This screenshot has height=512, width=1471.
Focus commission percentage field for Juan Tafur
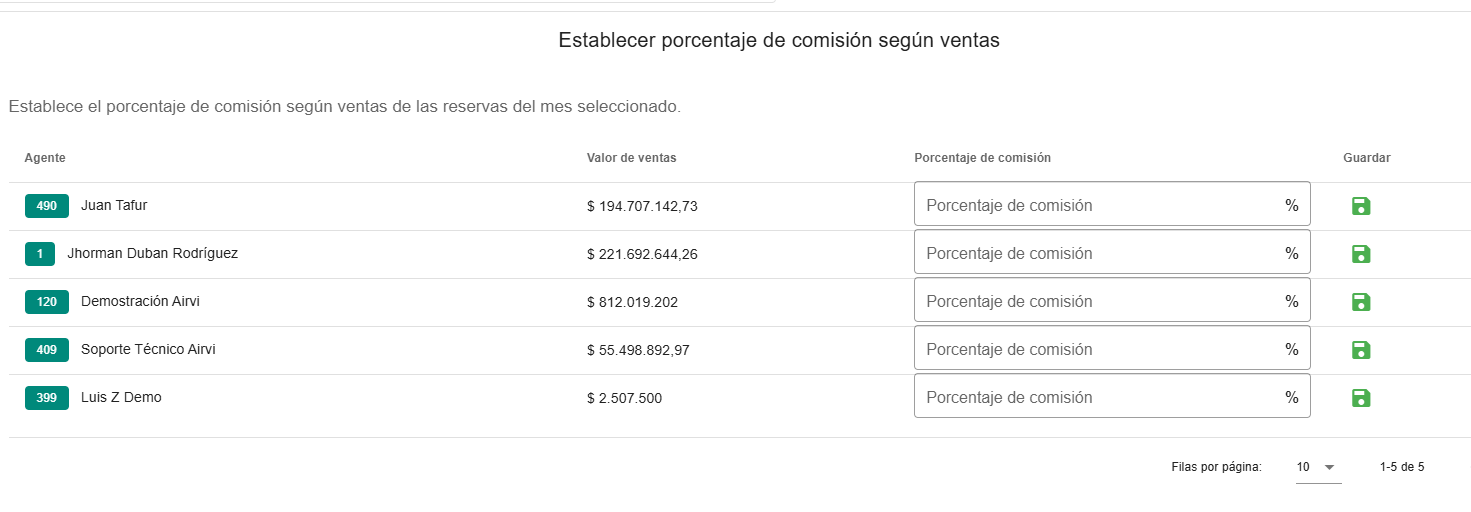pyautogui.click(x=1100, y=205)
